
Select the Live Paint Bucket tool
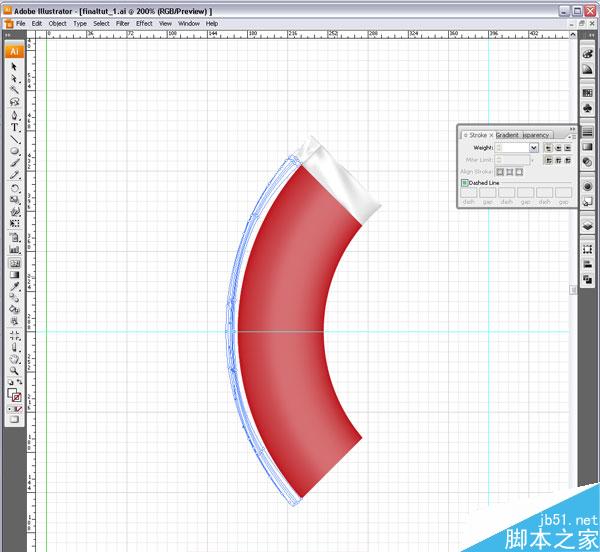point(14,309)
